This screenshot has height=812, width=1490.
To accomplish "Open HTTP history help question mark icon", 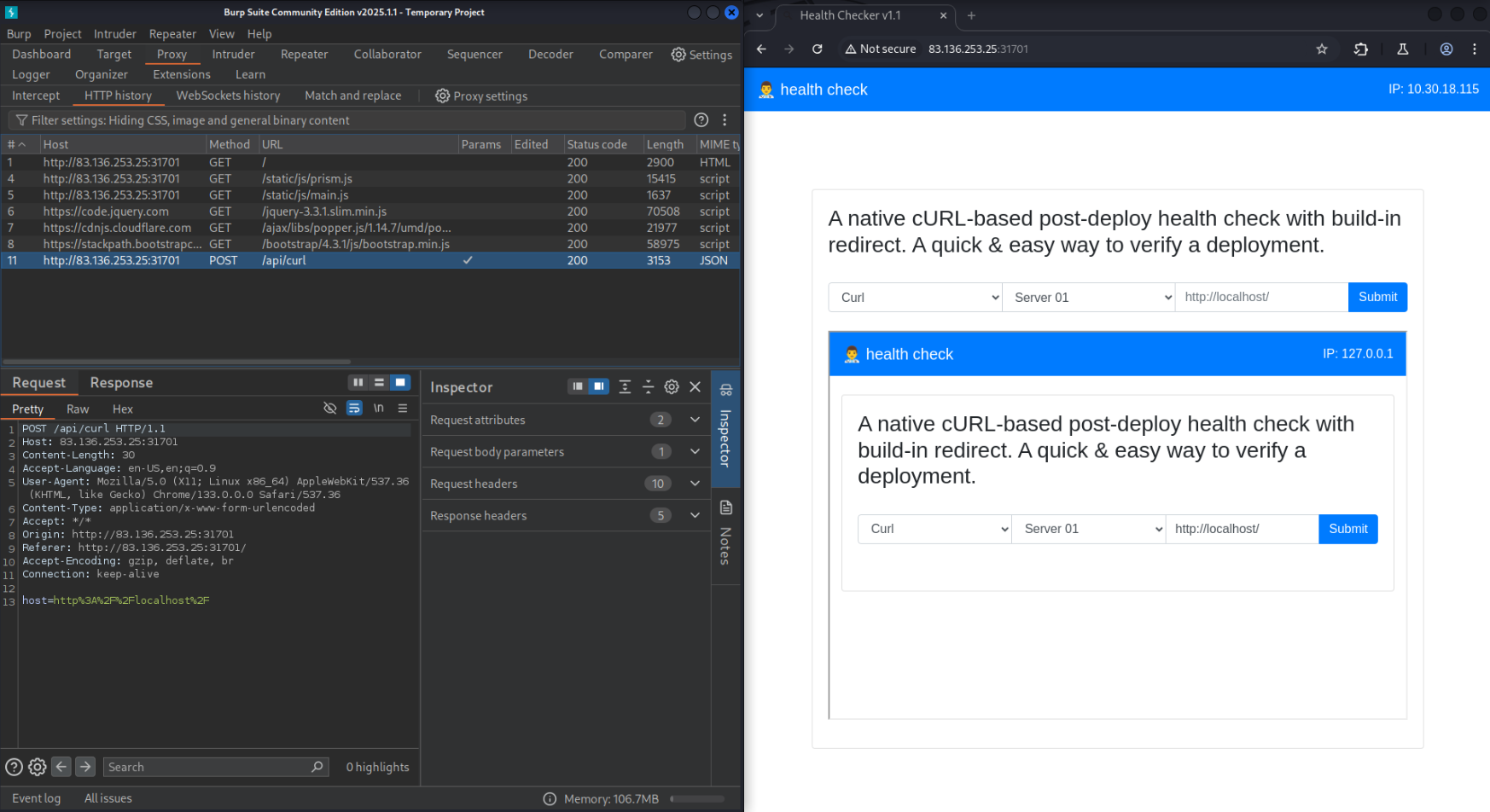I will [701, 120].
